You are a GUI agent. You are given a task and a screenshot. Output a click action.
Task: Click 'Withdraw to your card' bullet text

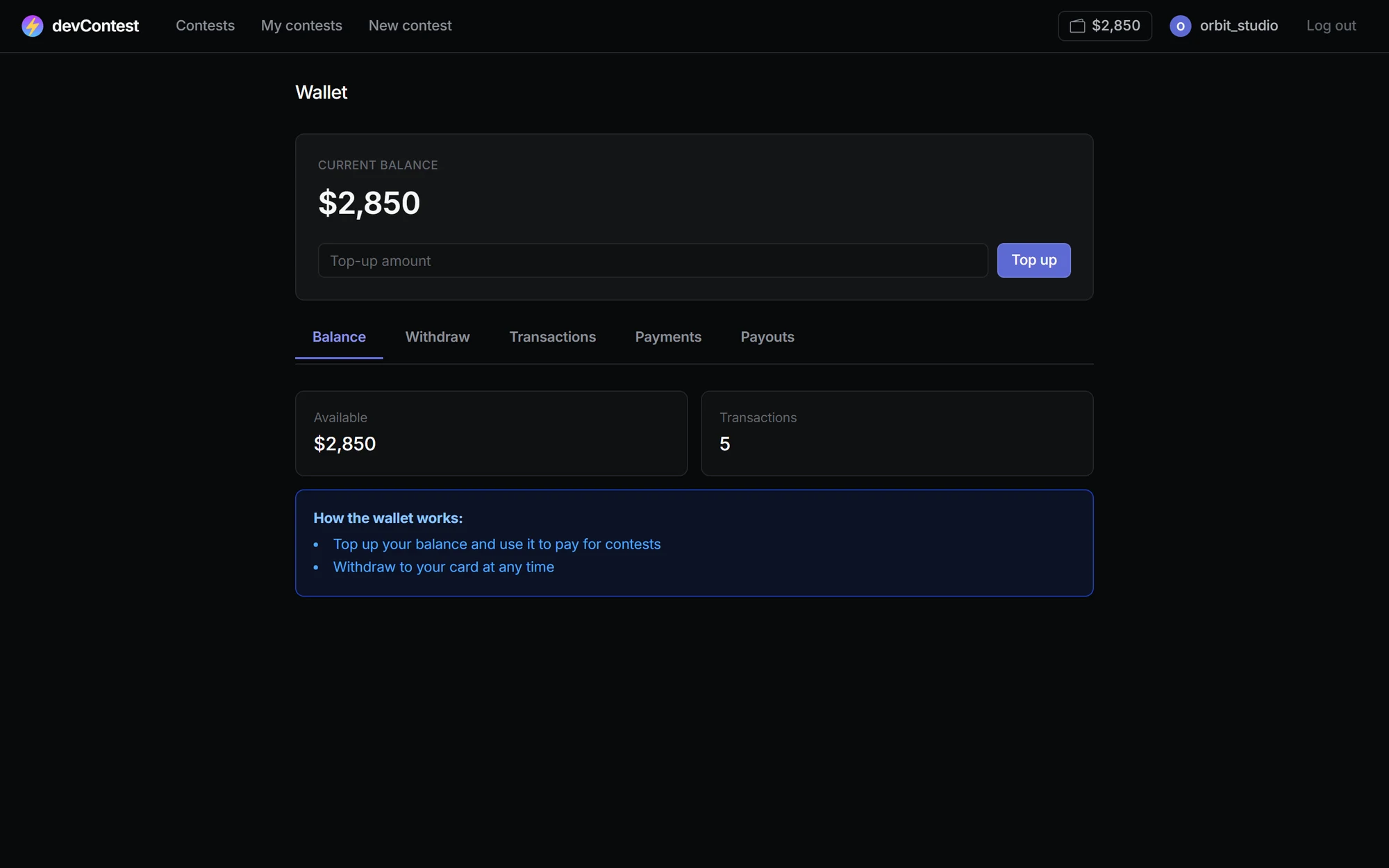(x=443, y=567)
